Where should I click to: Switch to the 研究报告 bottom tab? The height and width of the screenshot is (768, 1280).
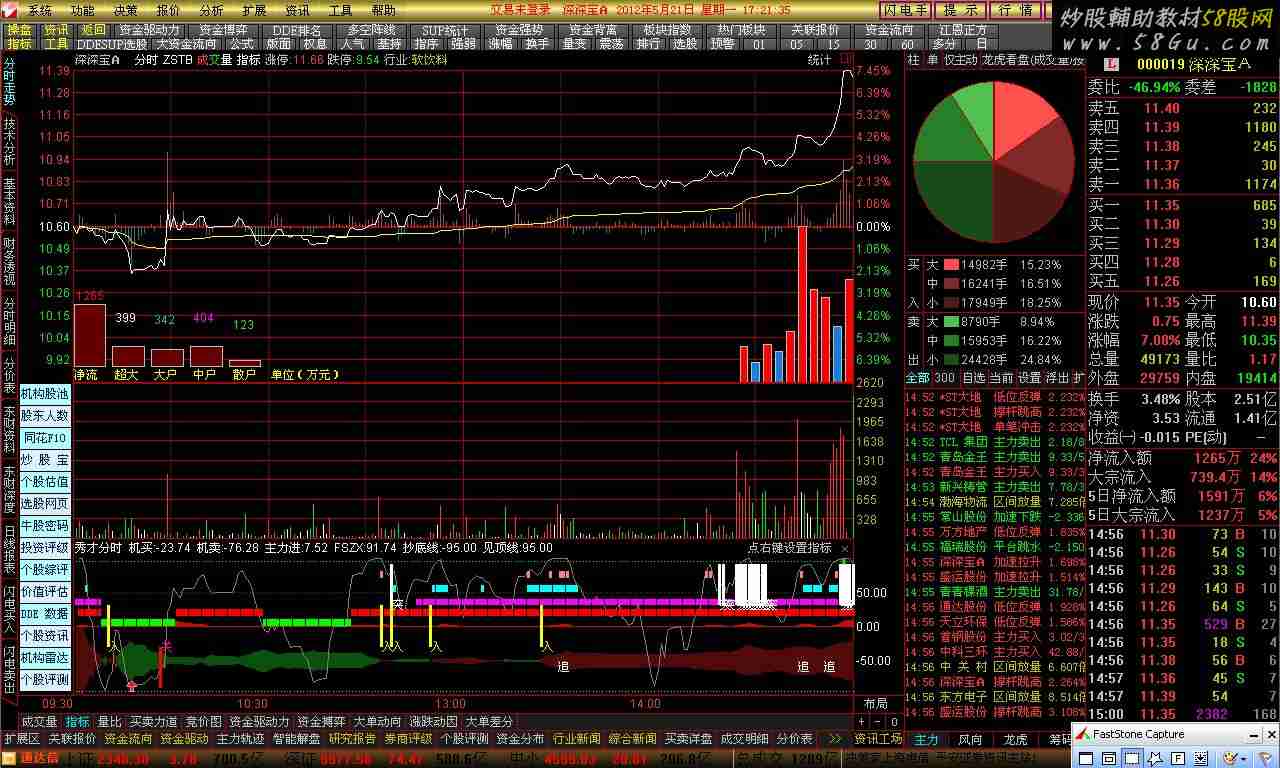point(352,739)
